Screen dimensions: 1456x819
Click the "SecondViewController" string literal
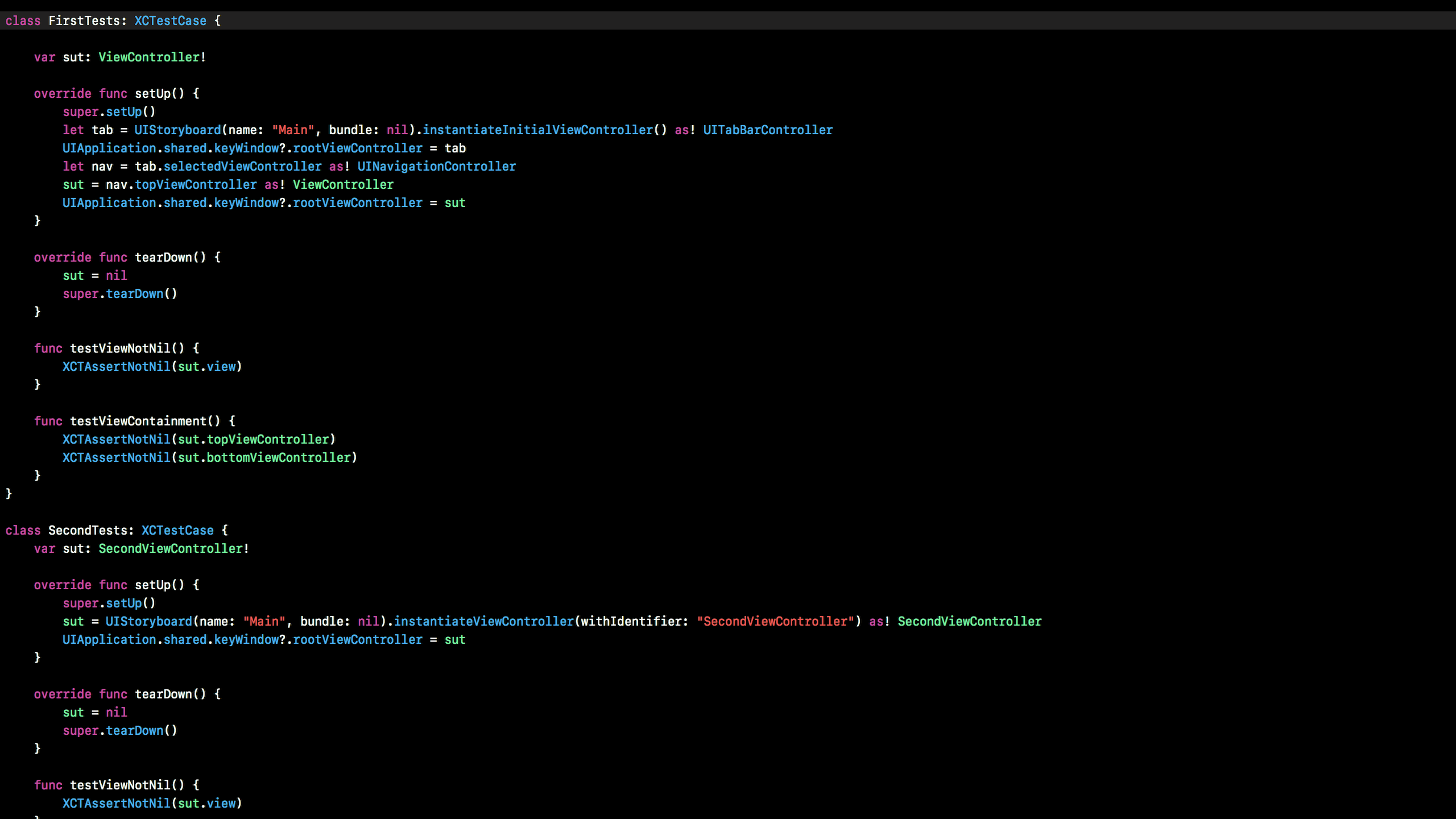click(775, 622)
